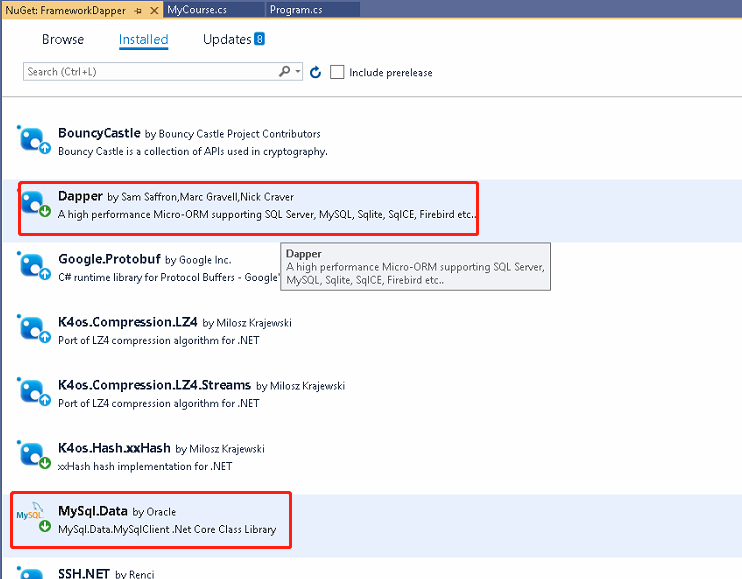Click 'by Google Inc.' author text

[198, 260]
